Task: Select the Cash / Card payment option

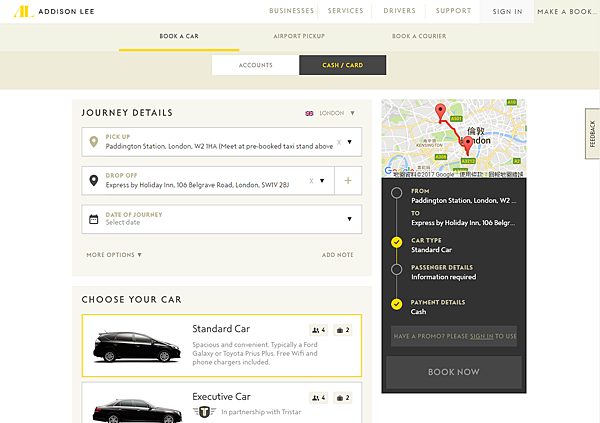Action: tap(342, 65)
